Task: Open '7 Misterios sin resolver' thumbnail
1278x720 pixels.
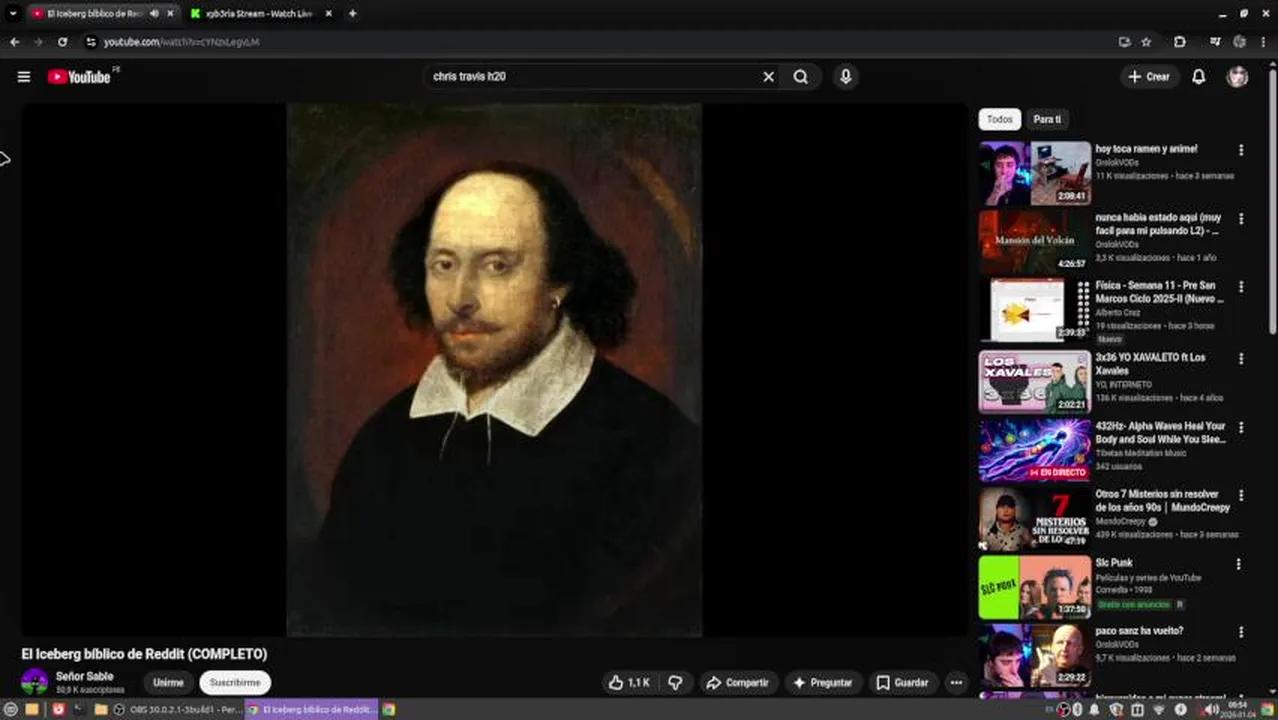Action: tap(1035, 518)
